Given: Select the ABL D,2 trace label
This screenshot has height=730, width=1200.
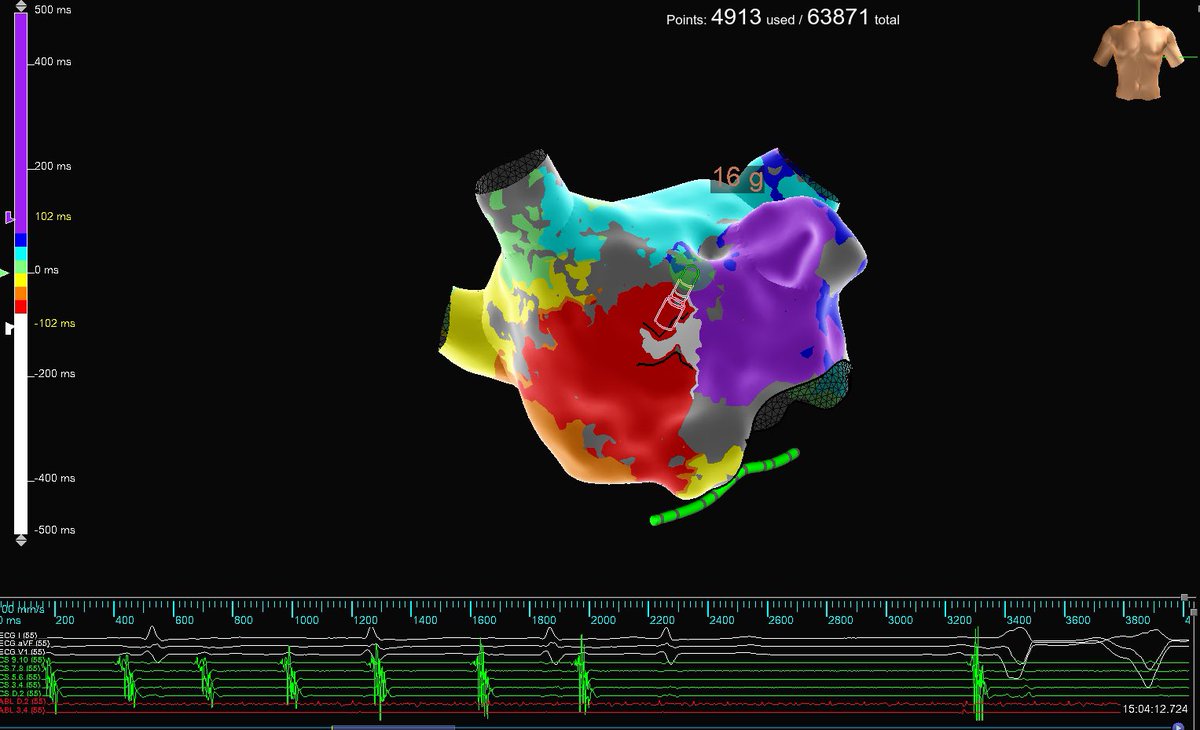Looking at the screenshot, I should (25, 702).
